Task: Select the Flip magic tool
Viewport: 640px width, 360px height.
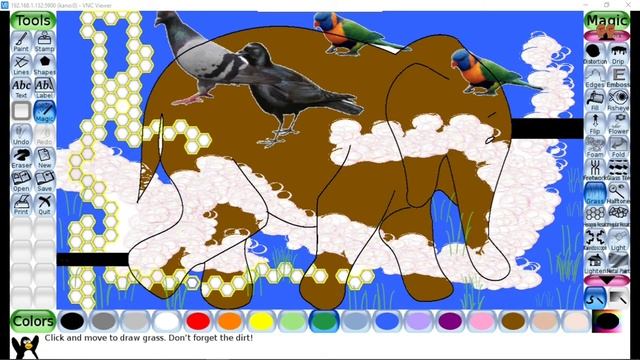Action: 595,124
